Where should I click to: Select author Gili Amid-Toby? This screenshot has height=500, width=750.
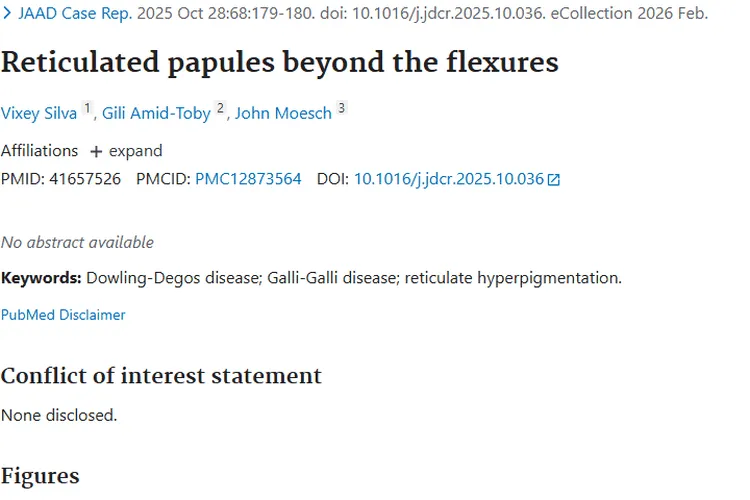click(156, 113)
